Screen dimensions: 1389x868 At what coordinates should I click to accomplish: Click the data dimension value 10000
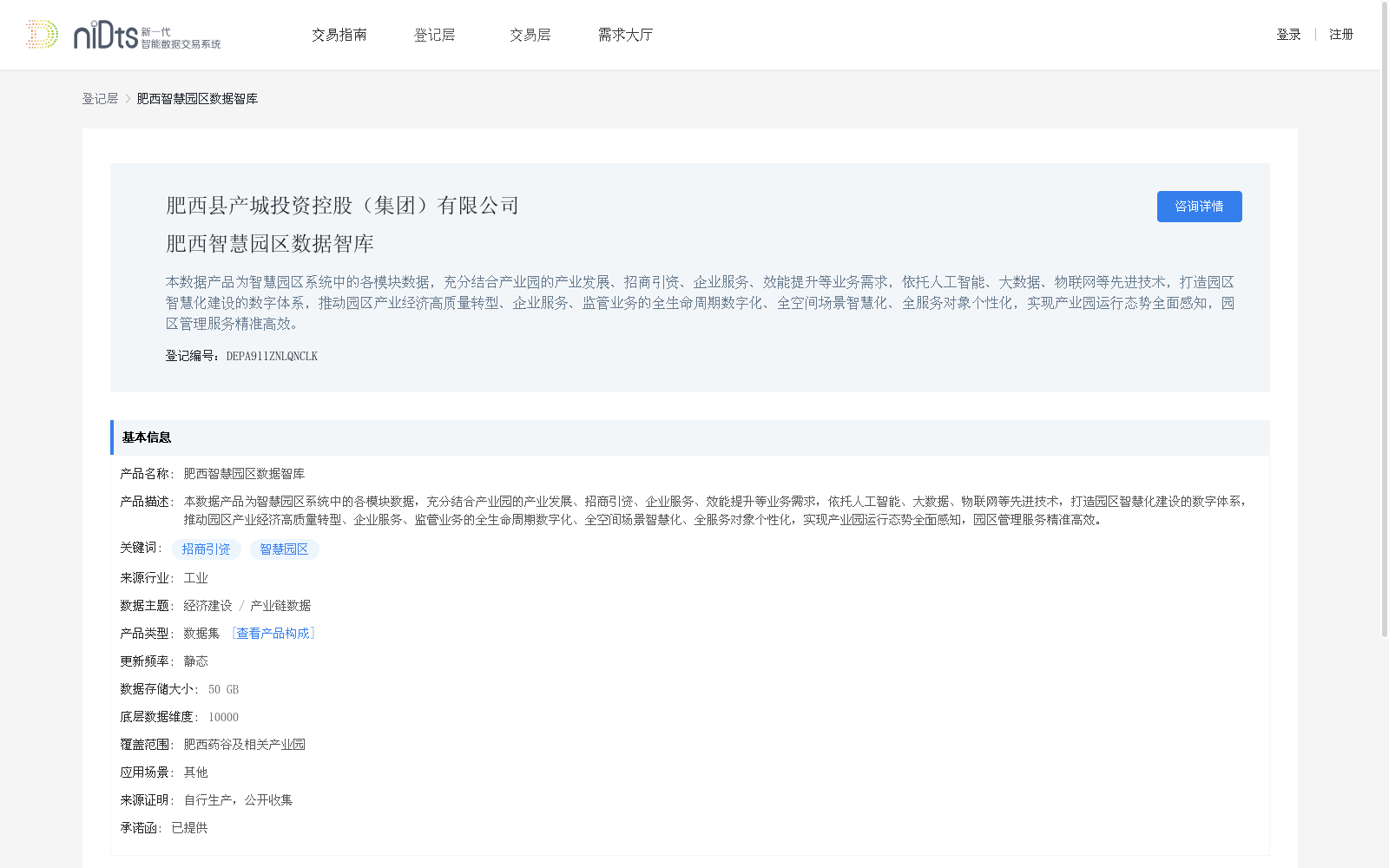[223, 717]
